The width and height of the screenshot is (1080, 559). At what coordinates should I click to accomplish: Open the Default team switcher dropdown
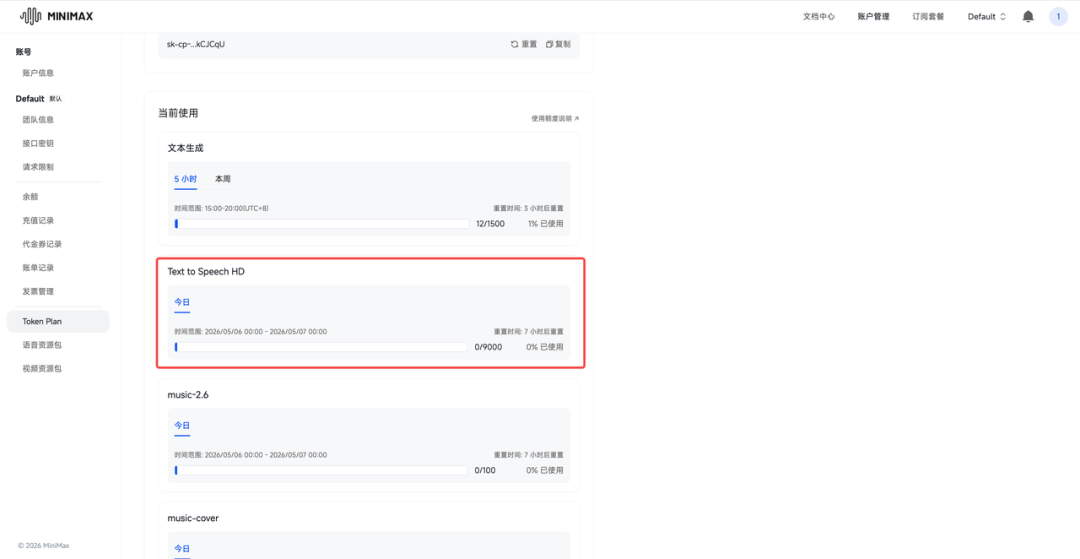(x=986, y=17)
